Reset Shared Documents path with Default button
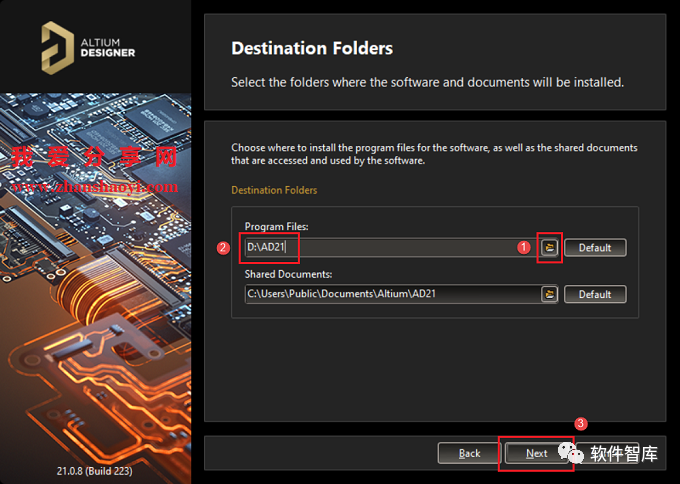The image size is (680, 484). tap(595, 294)
